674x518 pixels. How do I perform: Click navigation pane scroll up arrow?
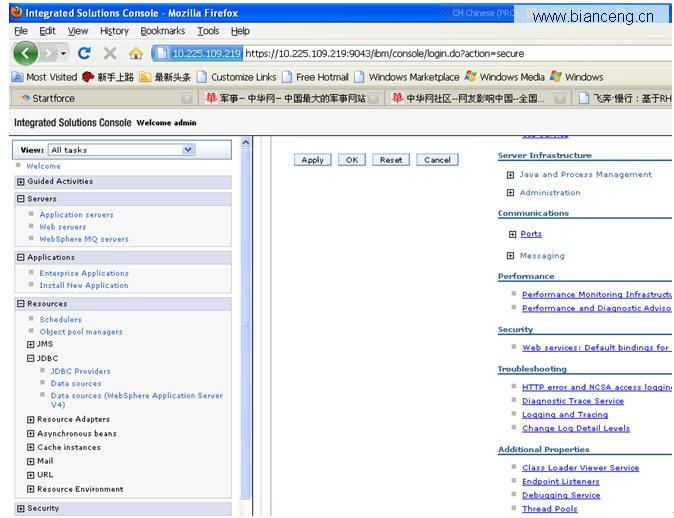(246, 143)
